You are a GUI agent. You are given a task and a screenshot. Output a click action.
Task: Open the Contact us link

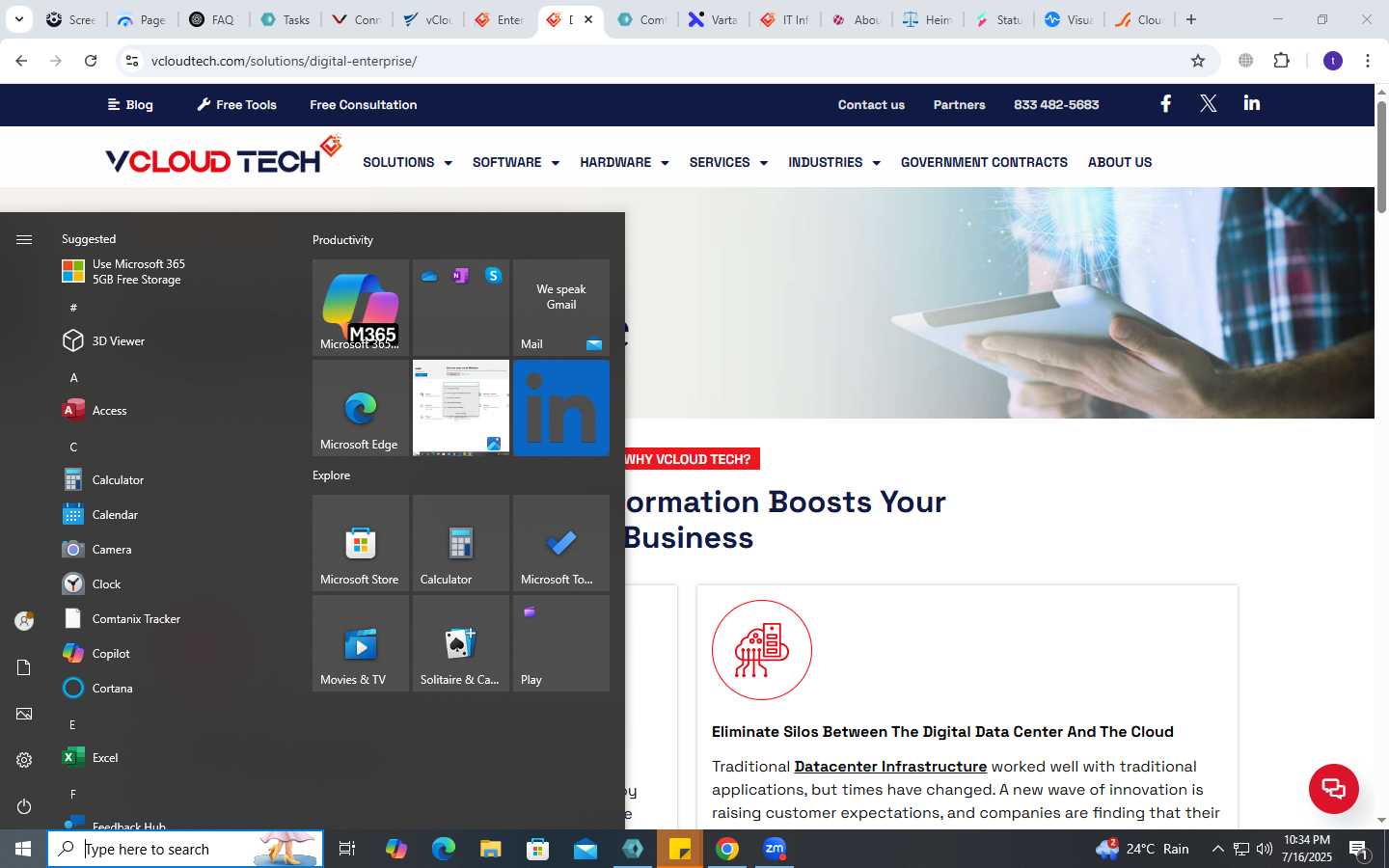click(x=871, y=104)
